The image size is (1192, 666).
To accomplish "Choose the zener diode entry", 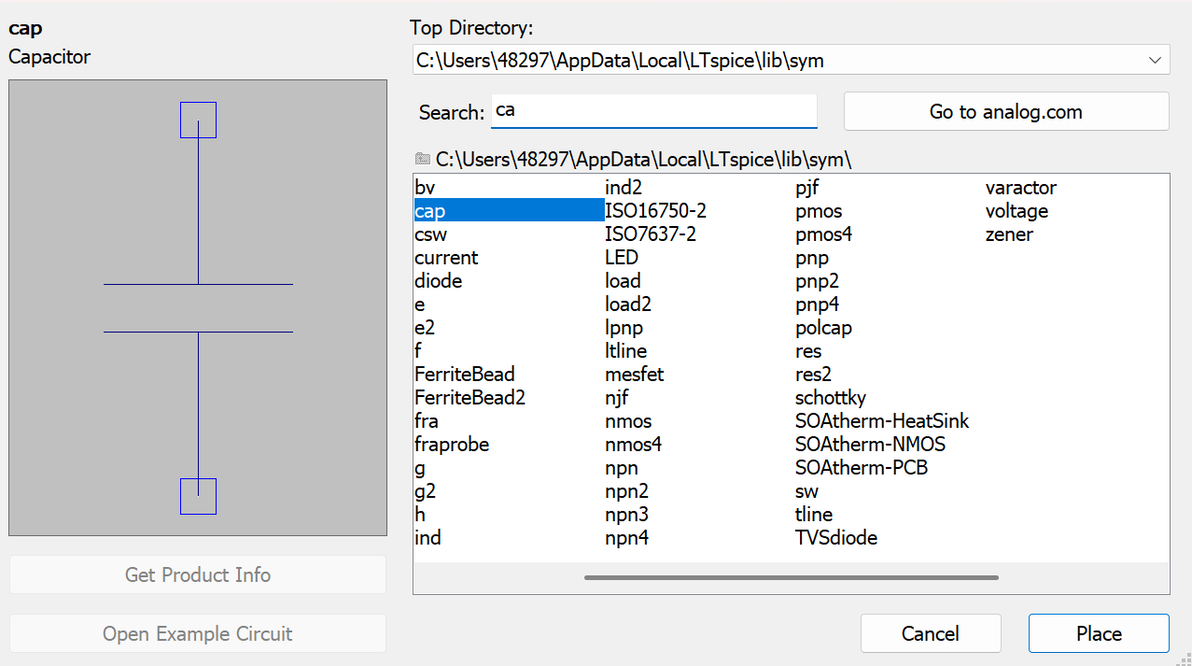I will [x=1009, y=235].
